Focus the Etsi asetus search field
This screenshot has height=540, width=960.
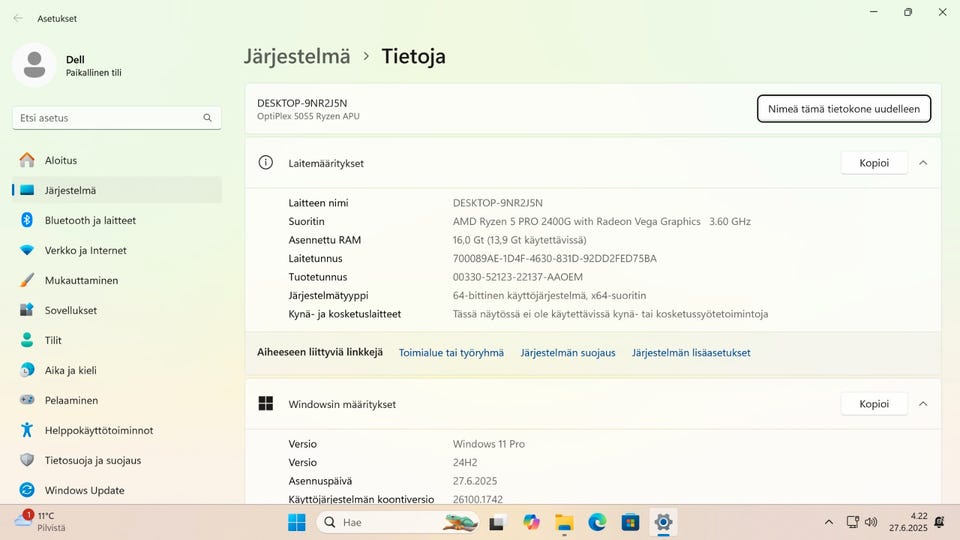click(117, 118)
